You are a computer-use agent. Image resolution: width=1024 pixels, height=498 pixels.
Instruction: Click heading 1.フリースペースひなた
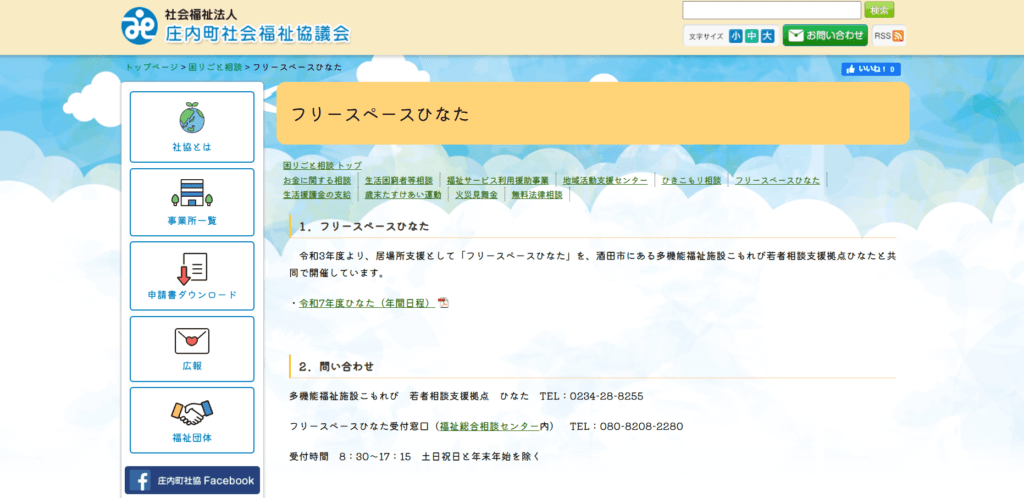(x=364, y=226)
